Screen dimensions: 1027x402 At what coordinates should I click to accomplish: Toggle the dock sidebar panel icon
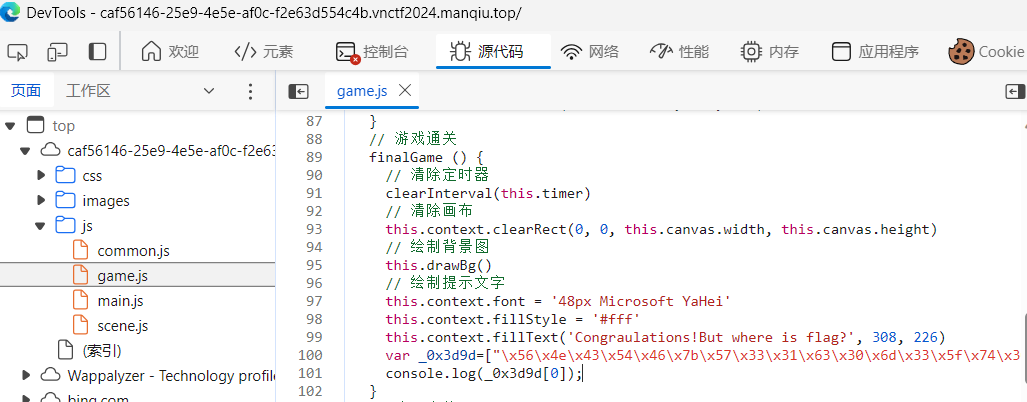(x=97, y=51)
